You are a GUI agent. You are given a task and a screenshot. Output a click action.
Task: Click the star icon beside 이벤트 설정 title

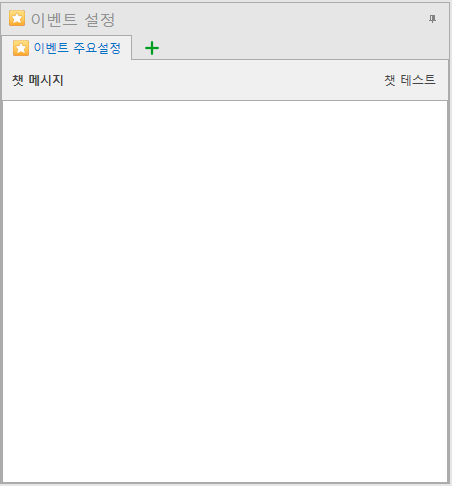pos(17,18)
